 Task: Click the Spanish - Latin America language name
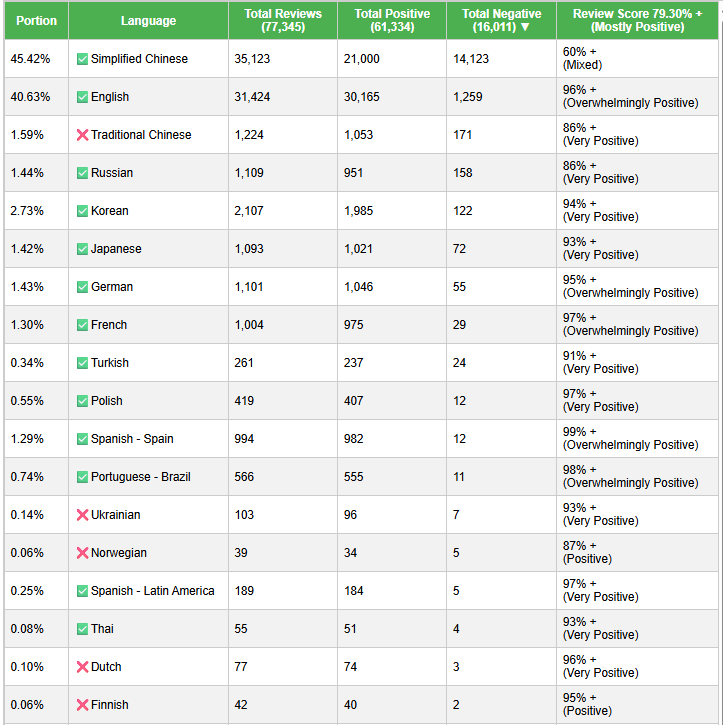pos(152,591)
